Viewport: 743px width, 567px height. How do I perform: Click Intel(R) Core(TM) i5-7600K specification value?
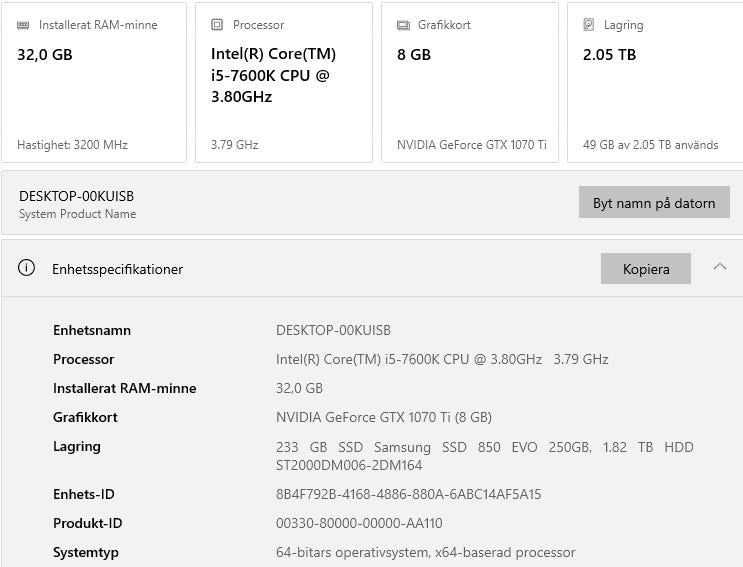442,359
